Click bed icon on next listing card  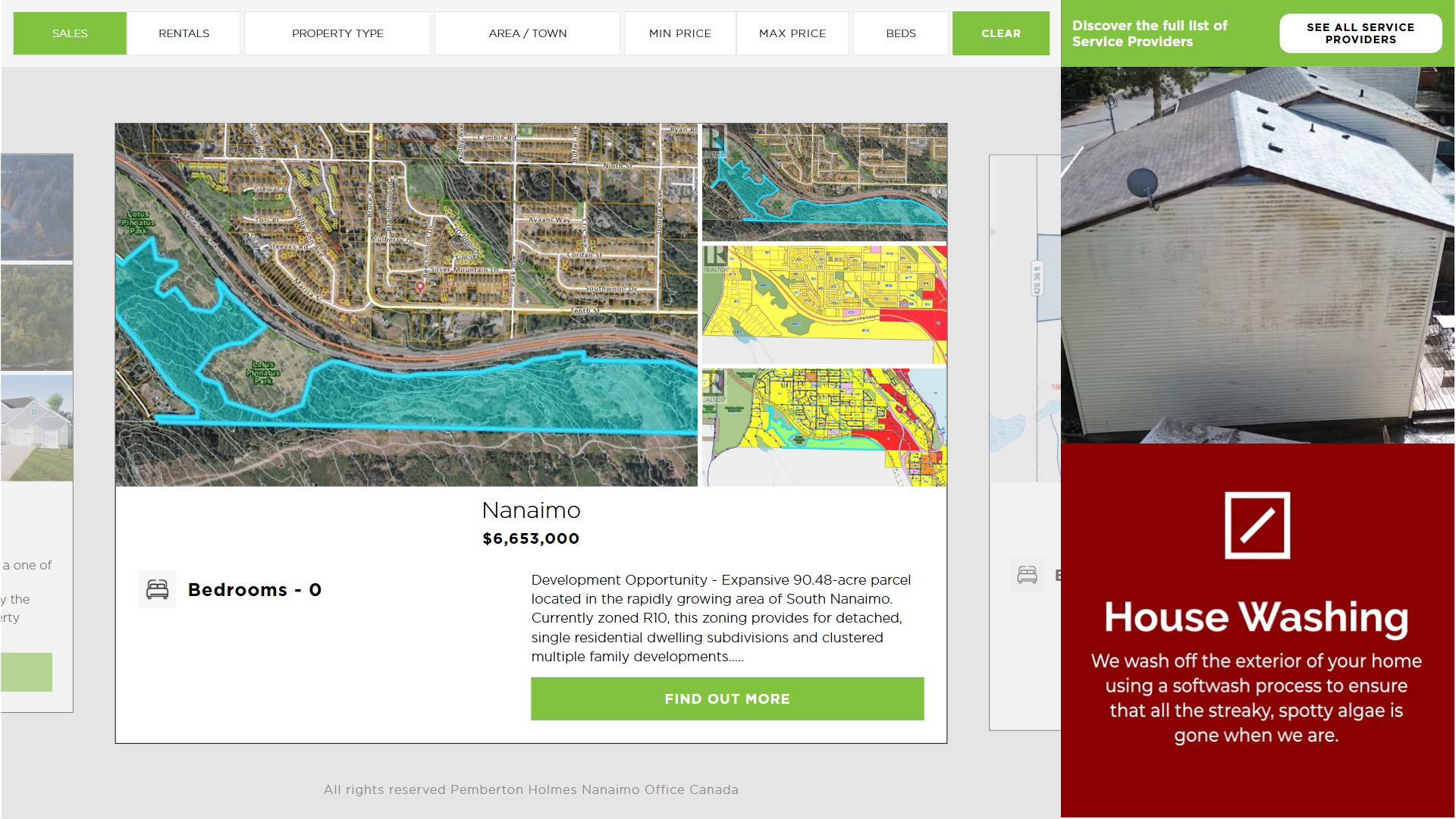pos(1027,575)
